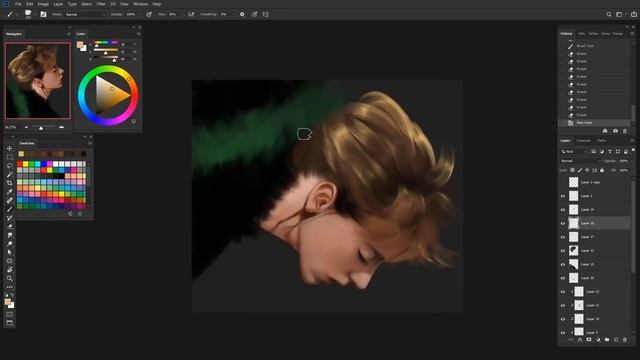This screenshot has height=360, width=640.
Task: Open Swatches panel menu
Action: pyautogui.click(x=90, y=143)
